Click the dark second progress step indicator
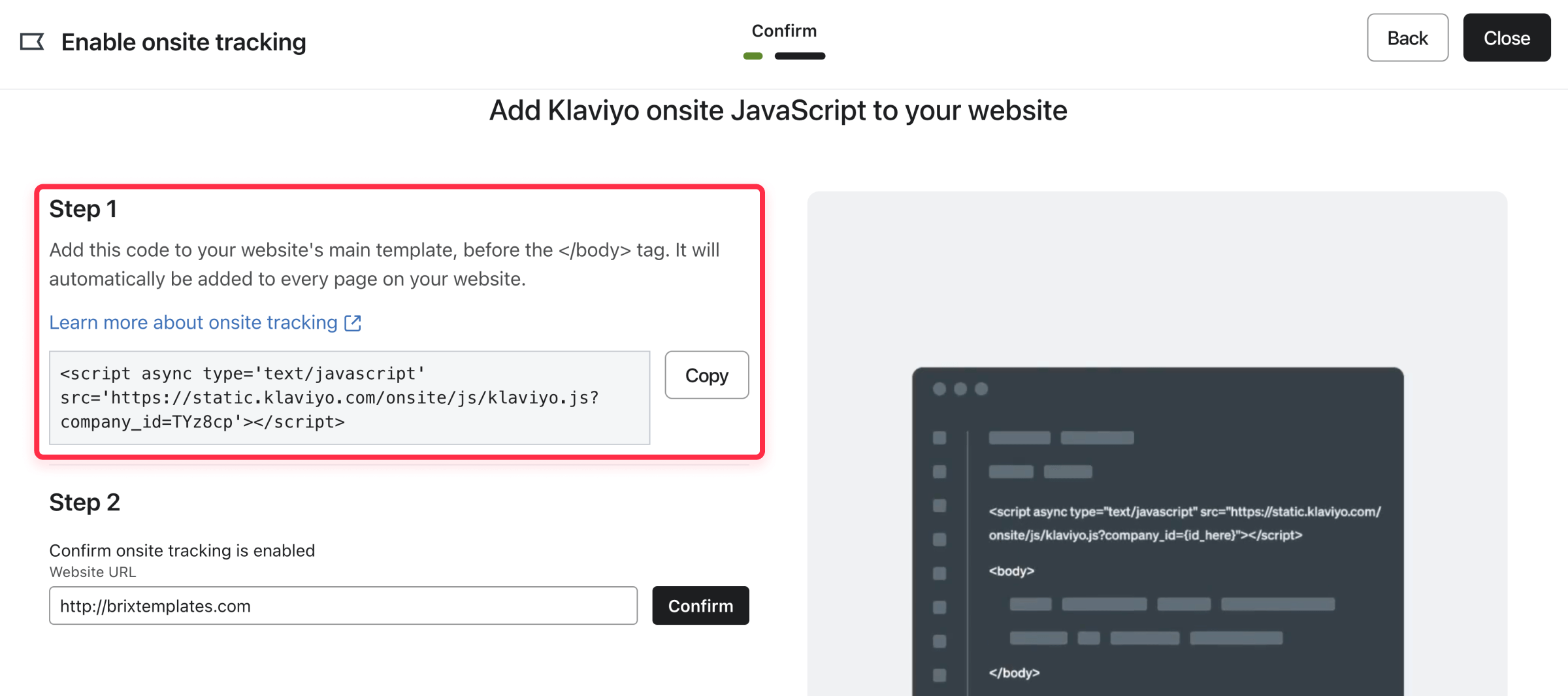This screenshot has width=1568, height=696. (800, 56)
